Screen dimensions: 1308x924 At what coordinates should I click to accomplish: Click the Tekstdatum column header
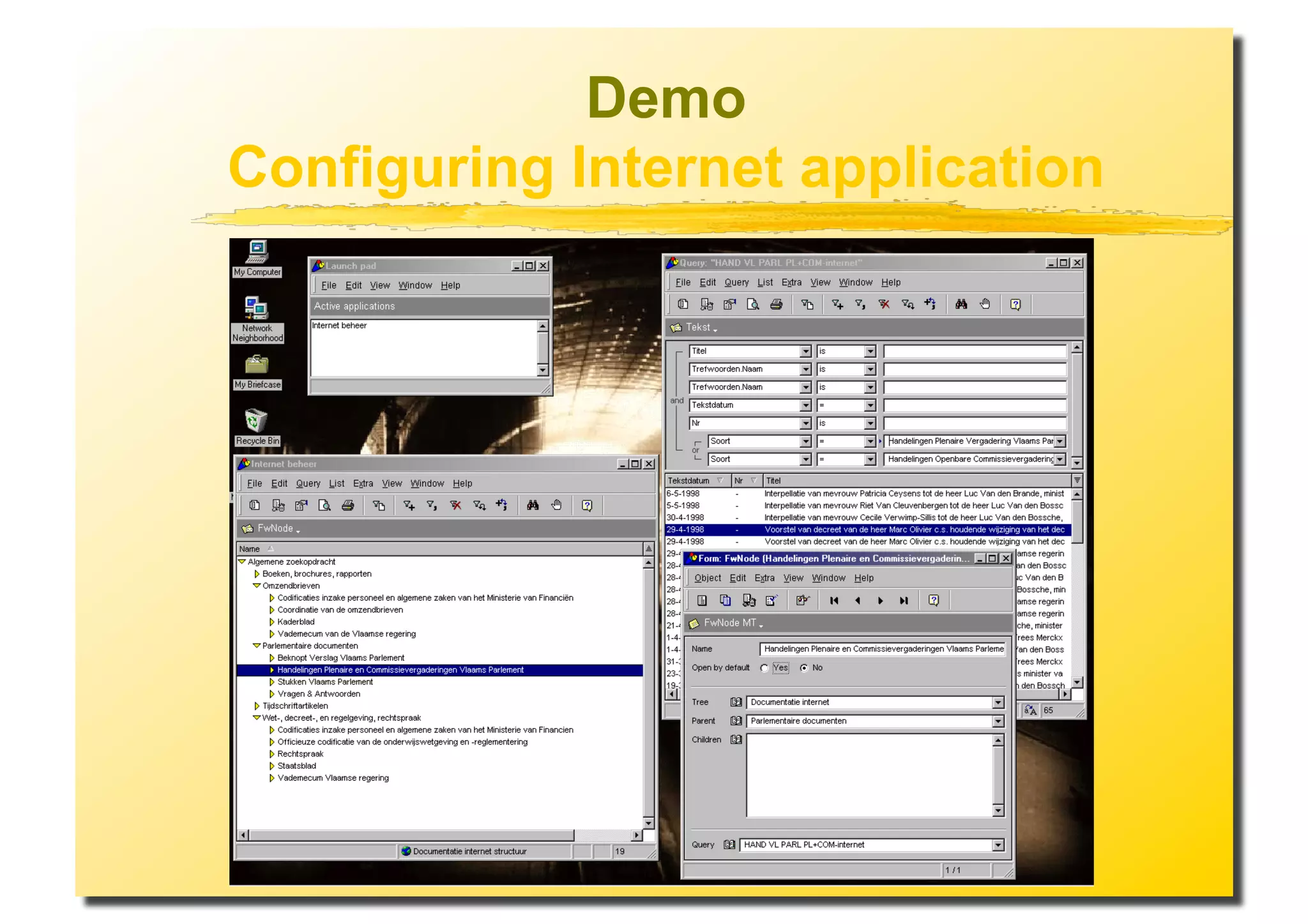[698, 481]
